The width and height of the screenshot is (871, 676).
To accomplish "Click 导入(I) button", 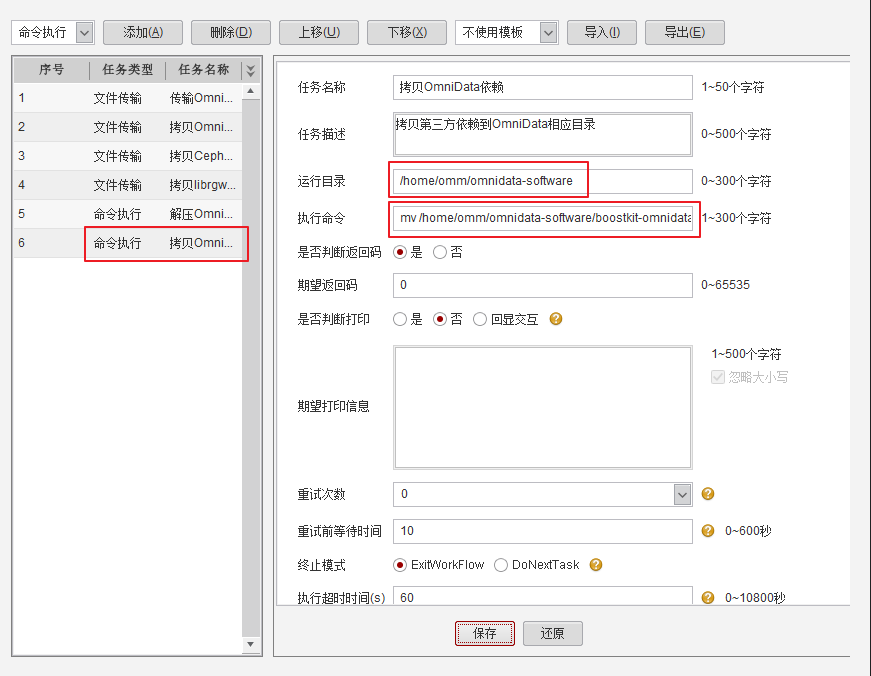I will tap(602, 32).
